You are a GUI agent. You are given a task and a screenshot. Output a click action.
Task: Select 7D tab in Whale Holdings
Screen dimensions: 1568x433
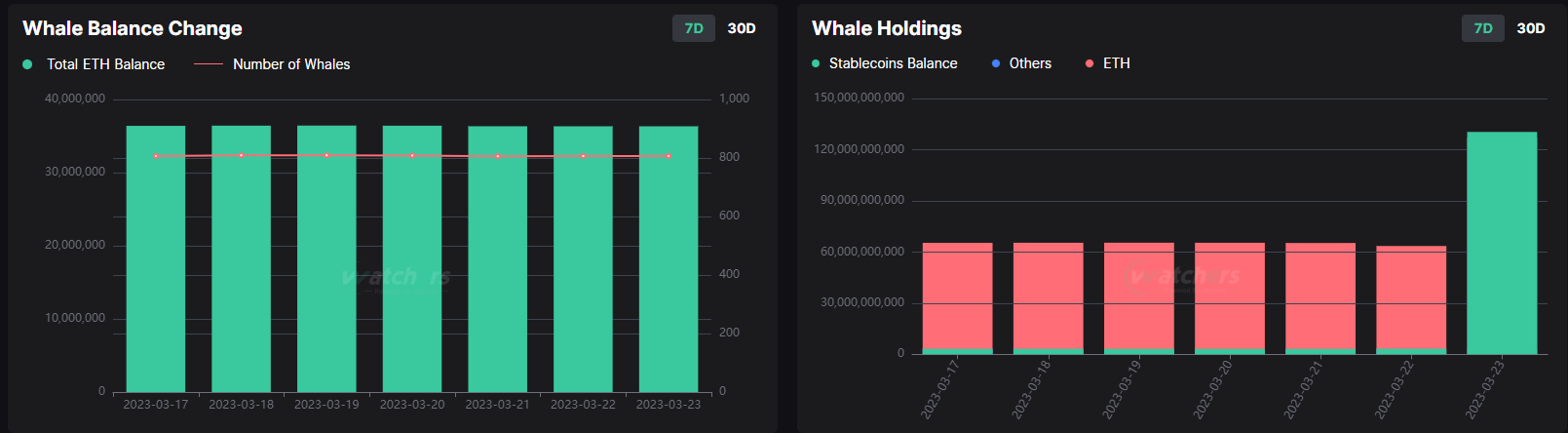point(1482,28)
